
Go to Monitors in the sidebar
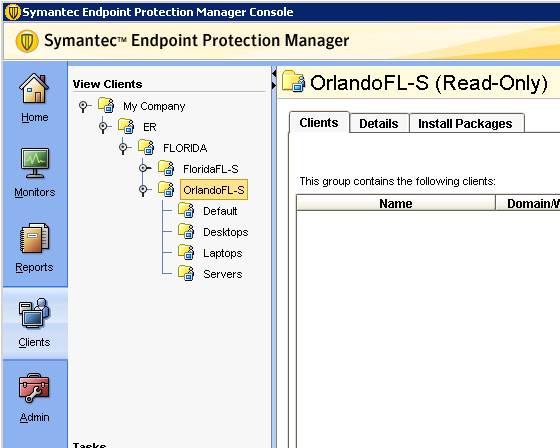(35, 192)
